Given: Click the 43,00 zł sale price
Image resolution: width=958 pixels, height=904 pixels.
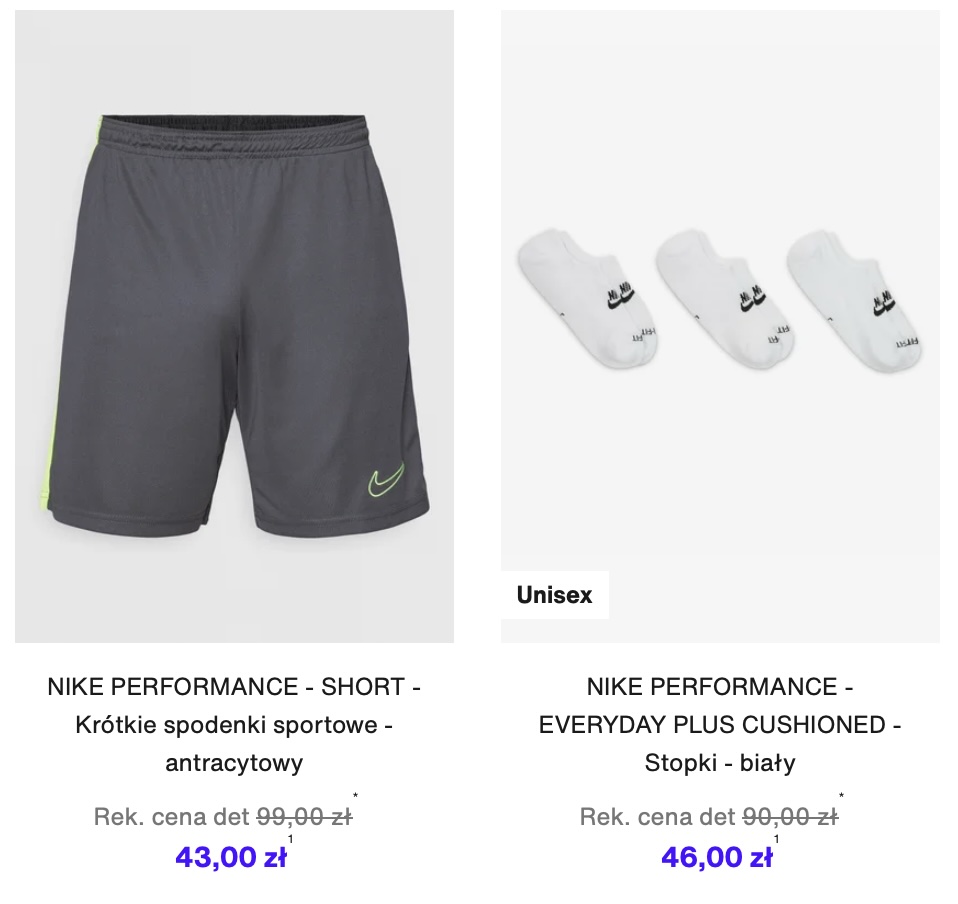Looking at the screenshot, I should click(231, 856).
